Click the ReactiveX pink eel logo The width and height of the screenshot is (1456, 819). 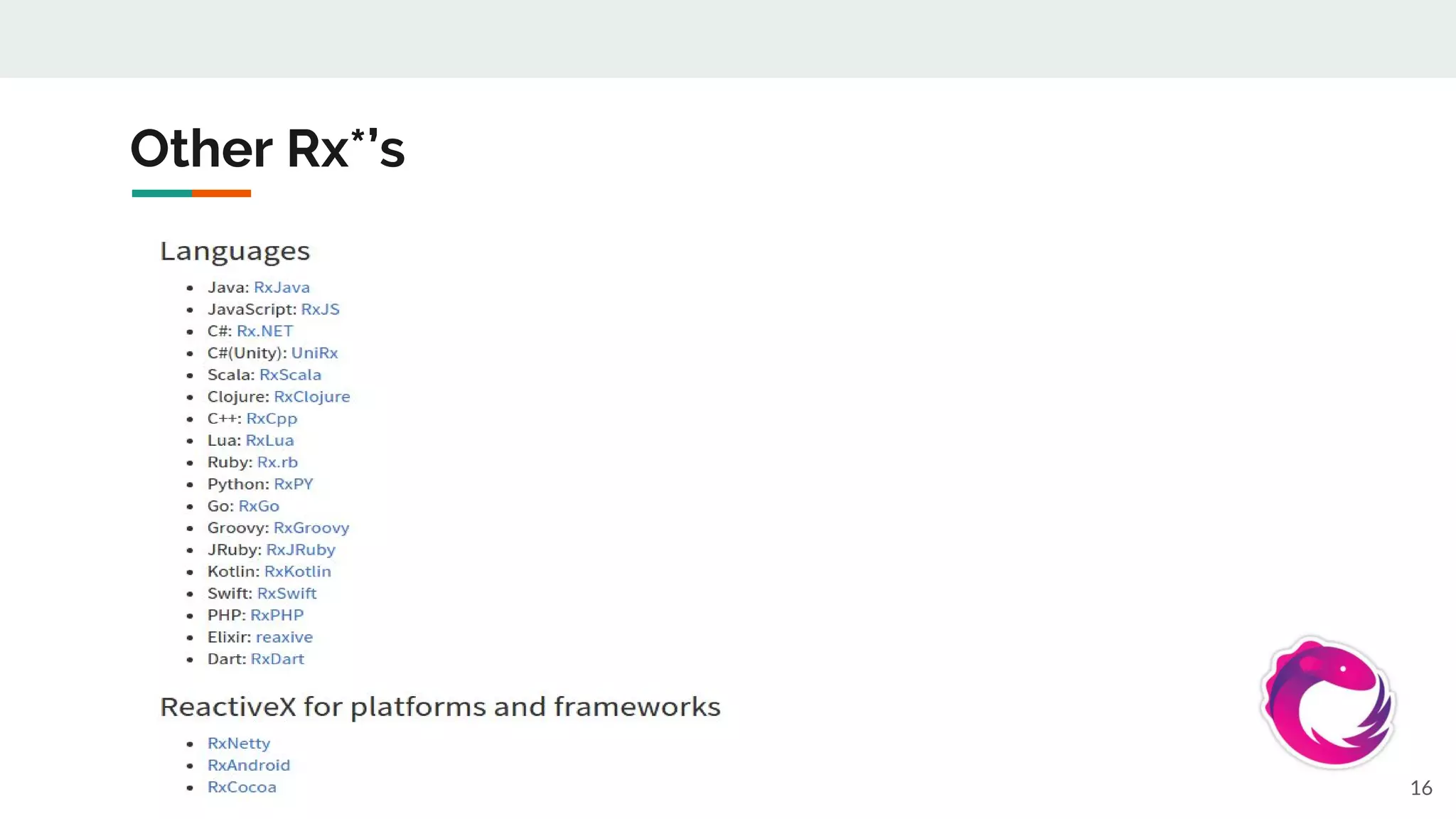click(1328, 702)
